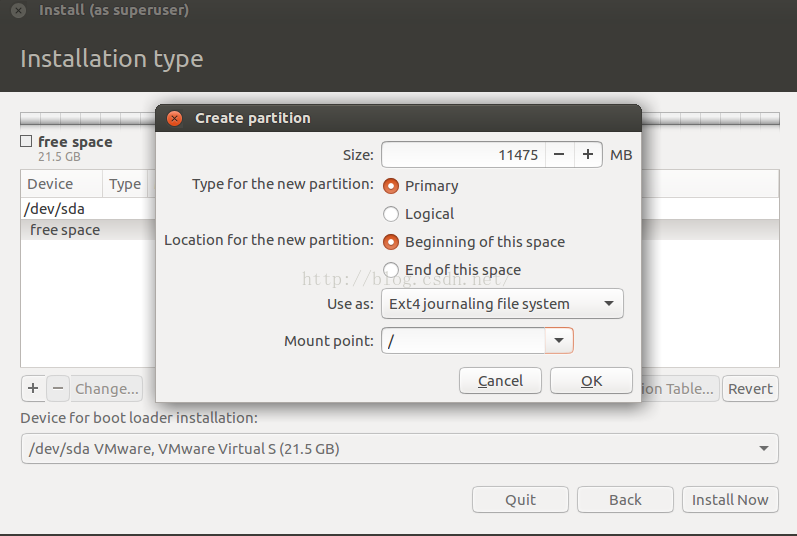Add a partition with plus icon

[x=34, y=389]
